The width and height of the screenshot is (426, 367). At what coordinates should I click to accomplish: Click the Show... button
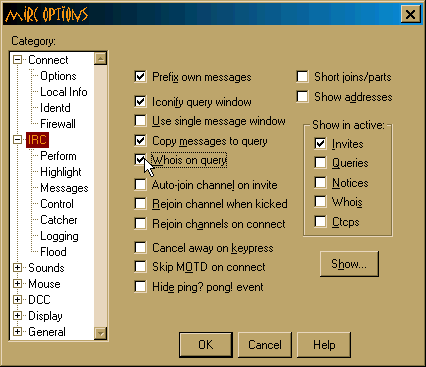[349, 264]
